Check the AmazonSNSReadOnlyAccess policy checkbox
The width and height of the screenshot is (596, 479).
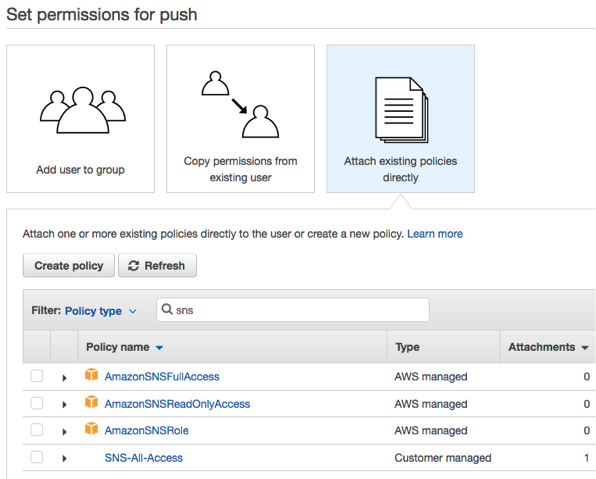click(37, 403)
